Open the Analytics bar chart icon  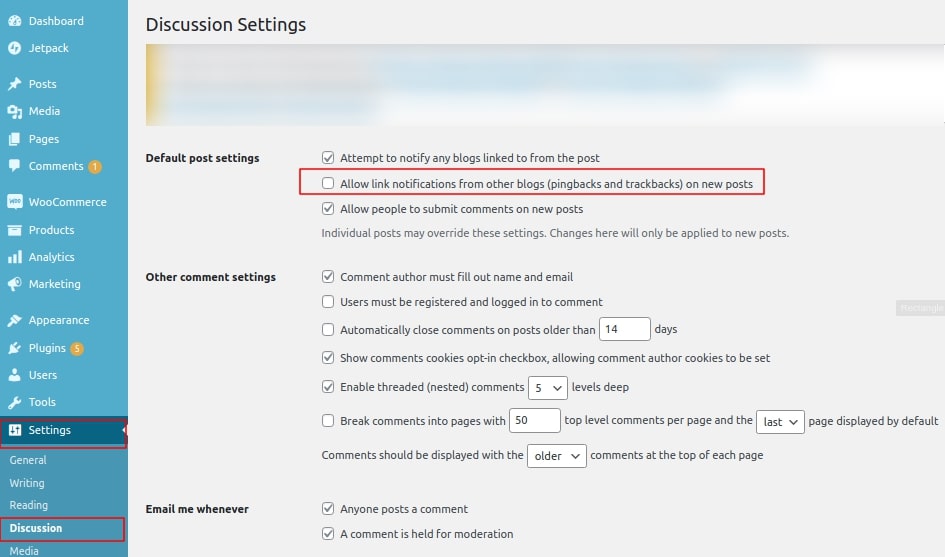pyautogui.click(x=14, y=257)
